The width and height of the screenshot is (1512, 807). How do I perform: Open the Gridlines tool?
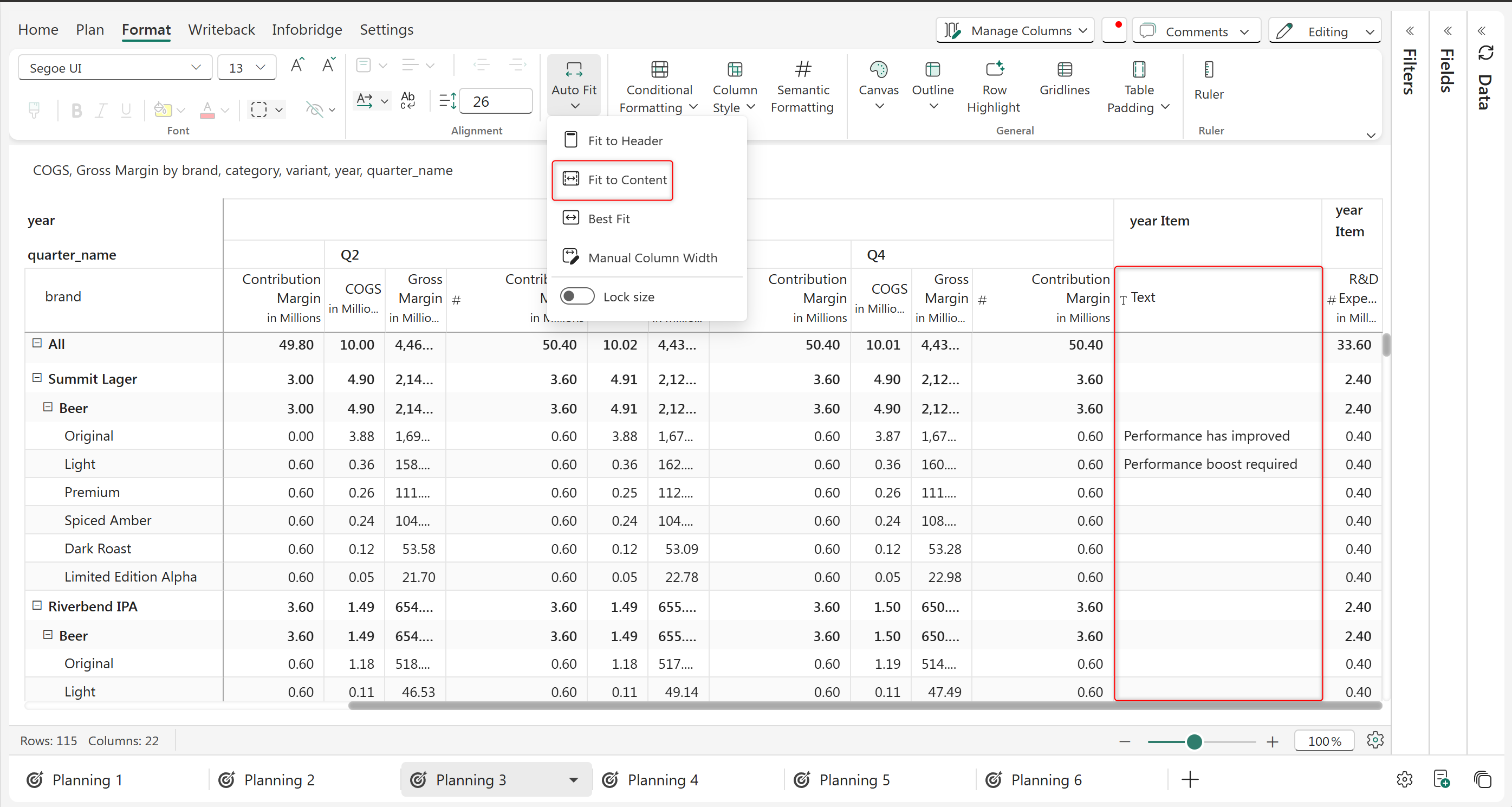click(x=1063, y=78)
